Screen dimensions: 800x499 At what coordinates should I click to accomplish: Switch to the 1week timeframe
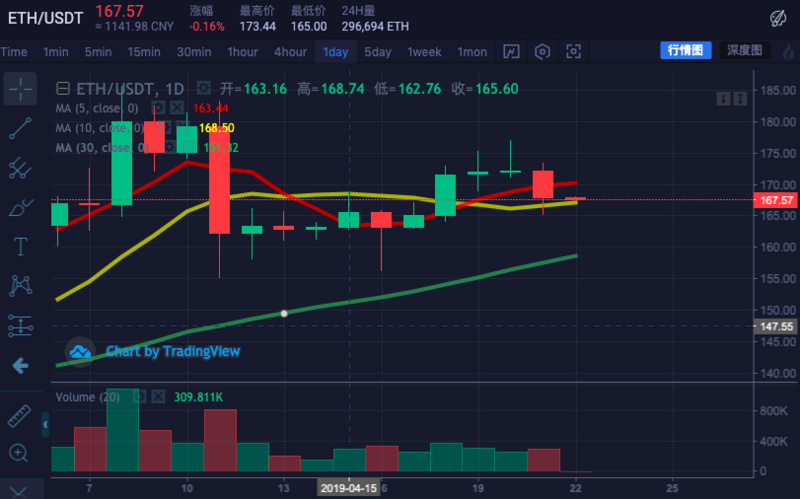click(424, 51)
